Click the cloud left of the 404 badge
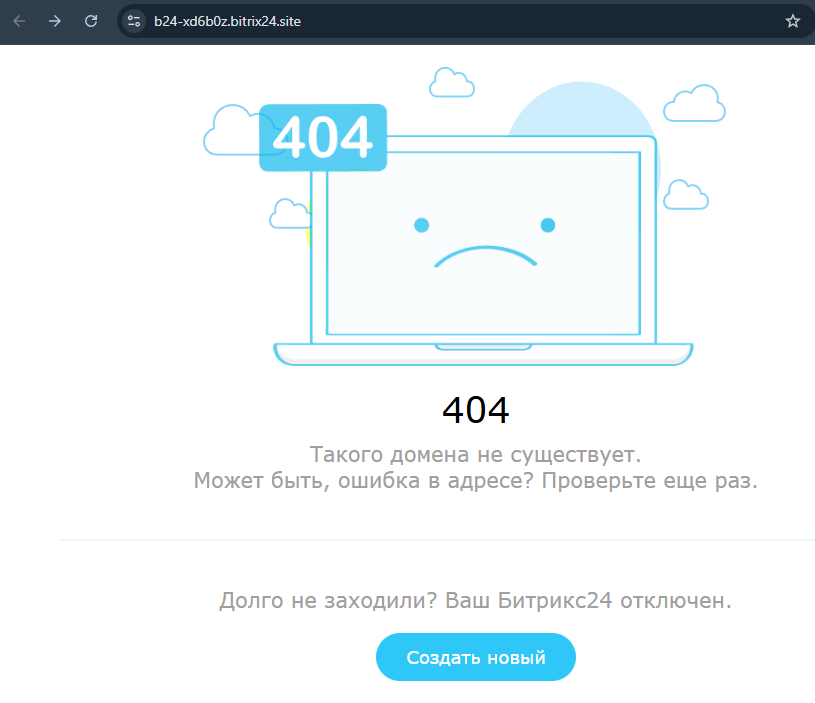The image size is (815, 703). [230, 131]
